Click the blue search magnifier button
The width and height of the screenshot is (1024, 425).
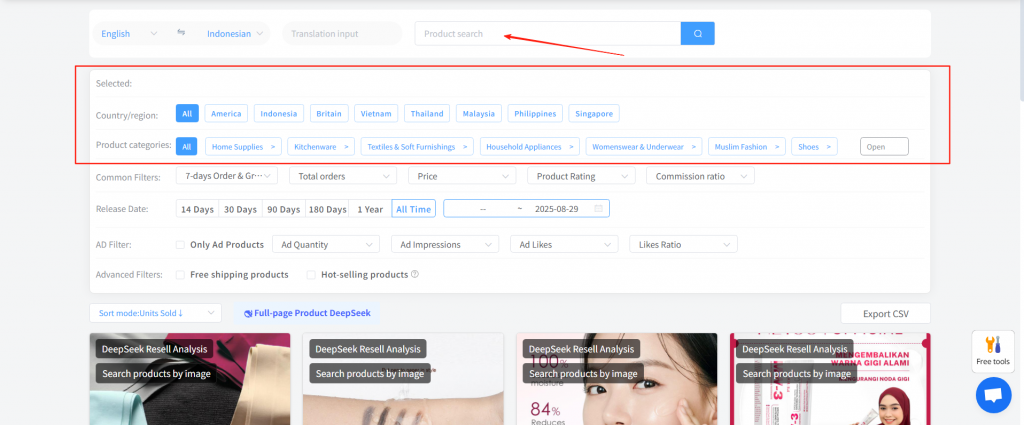(697, 34)
